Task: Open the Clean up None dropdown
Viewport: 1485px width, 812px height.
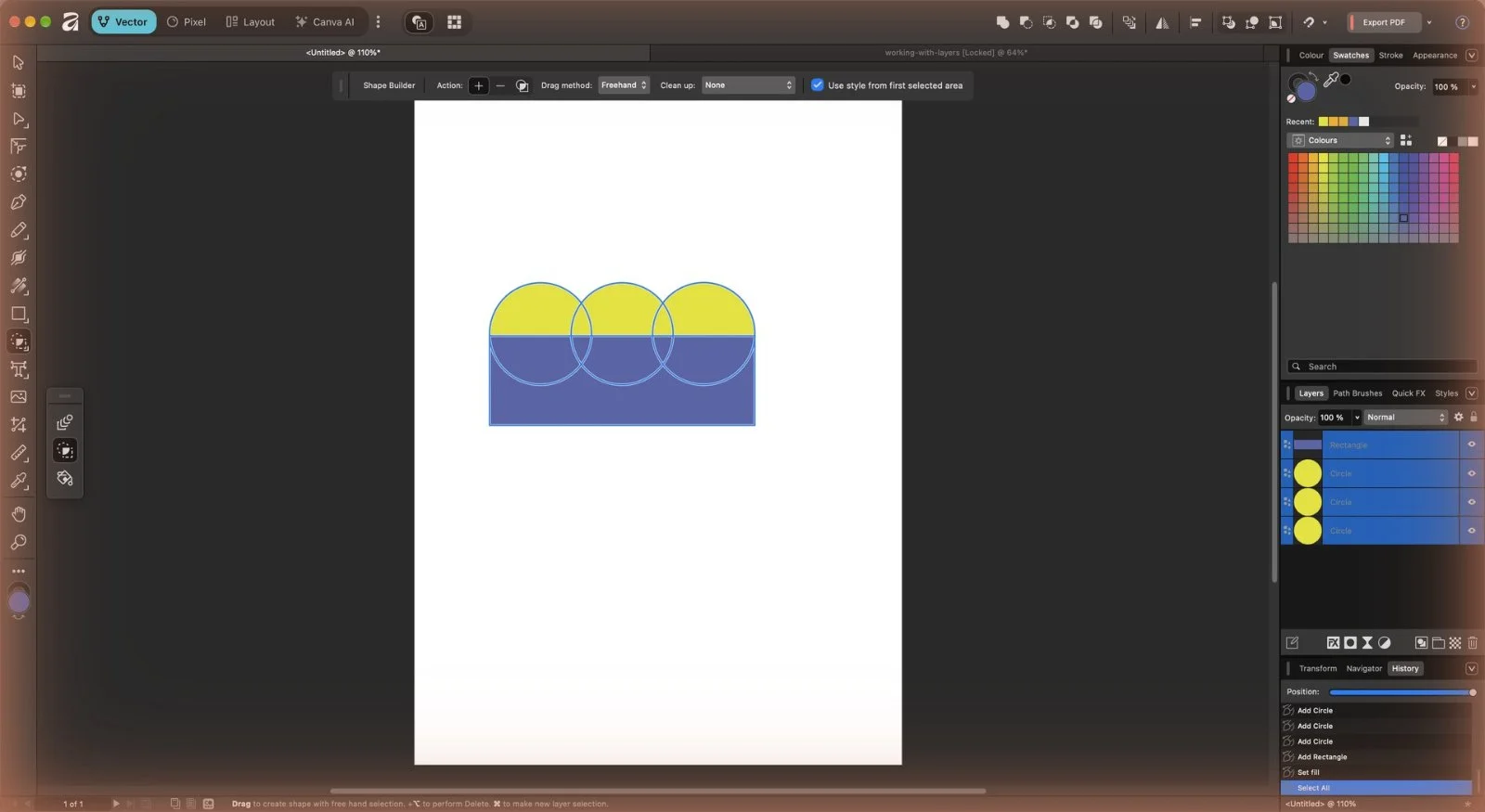Action: tap(748, 85)
